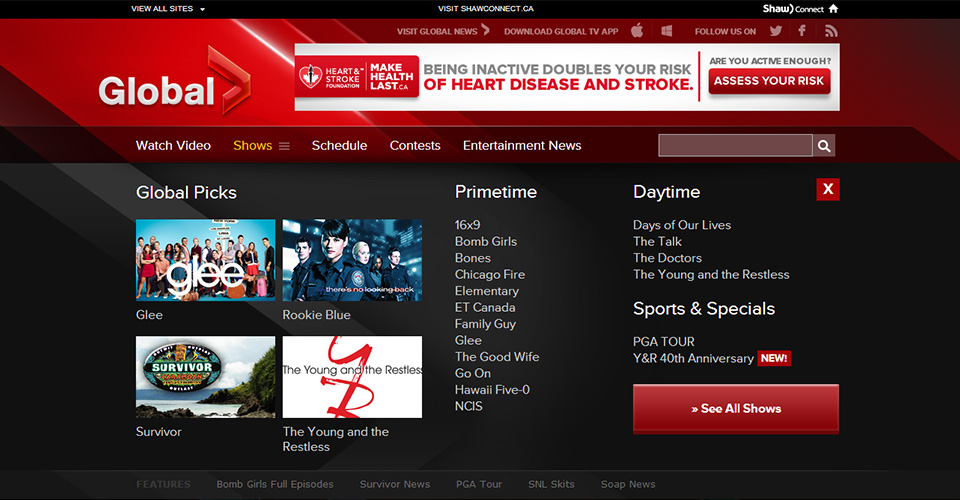Click inside the search text field
Screen dimensions: 960x500
tap(735, 146)
